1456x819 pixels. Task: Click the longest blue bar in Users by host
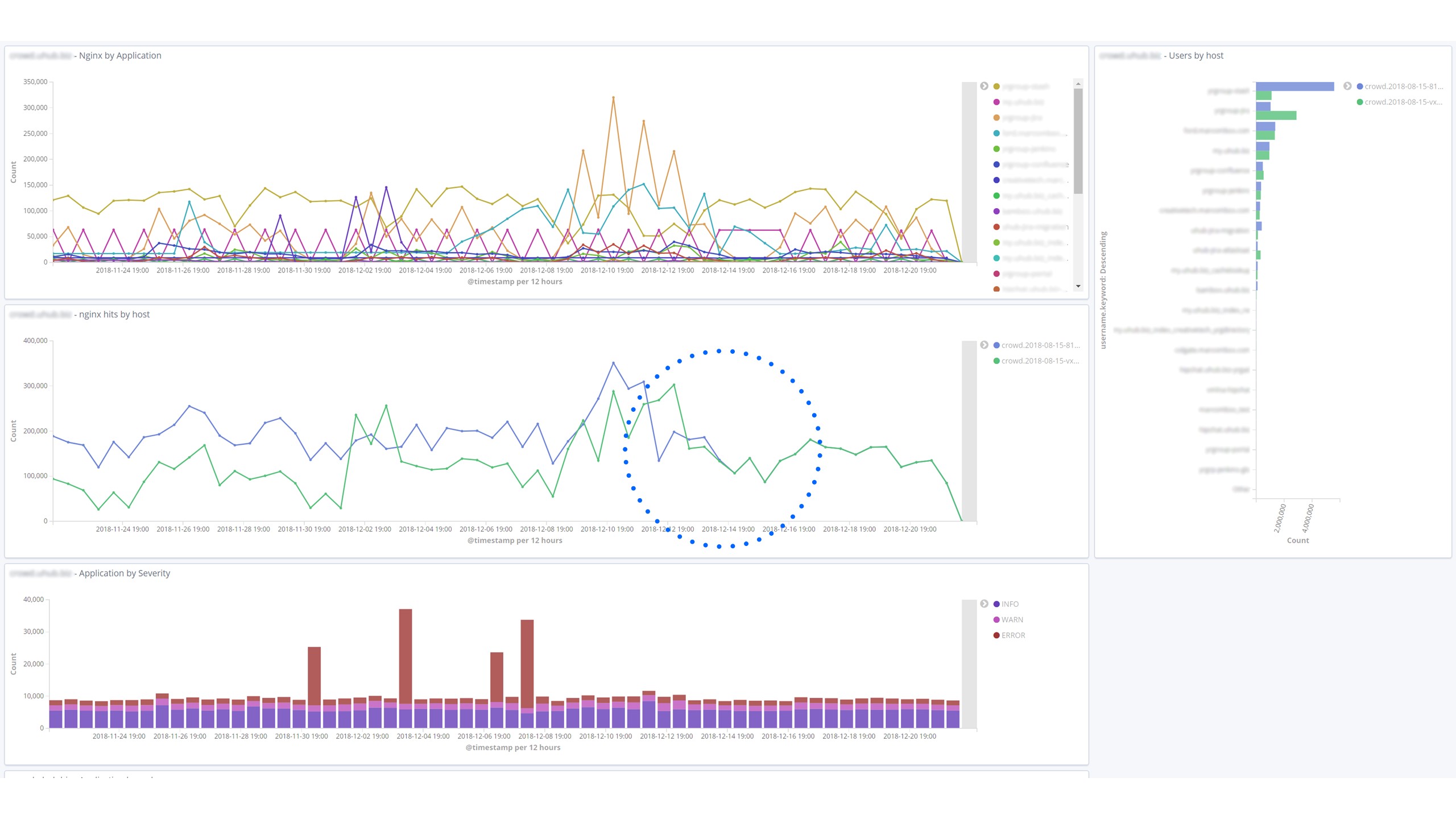click(1295, 86)
